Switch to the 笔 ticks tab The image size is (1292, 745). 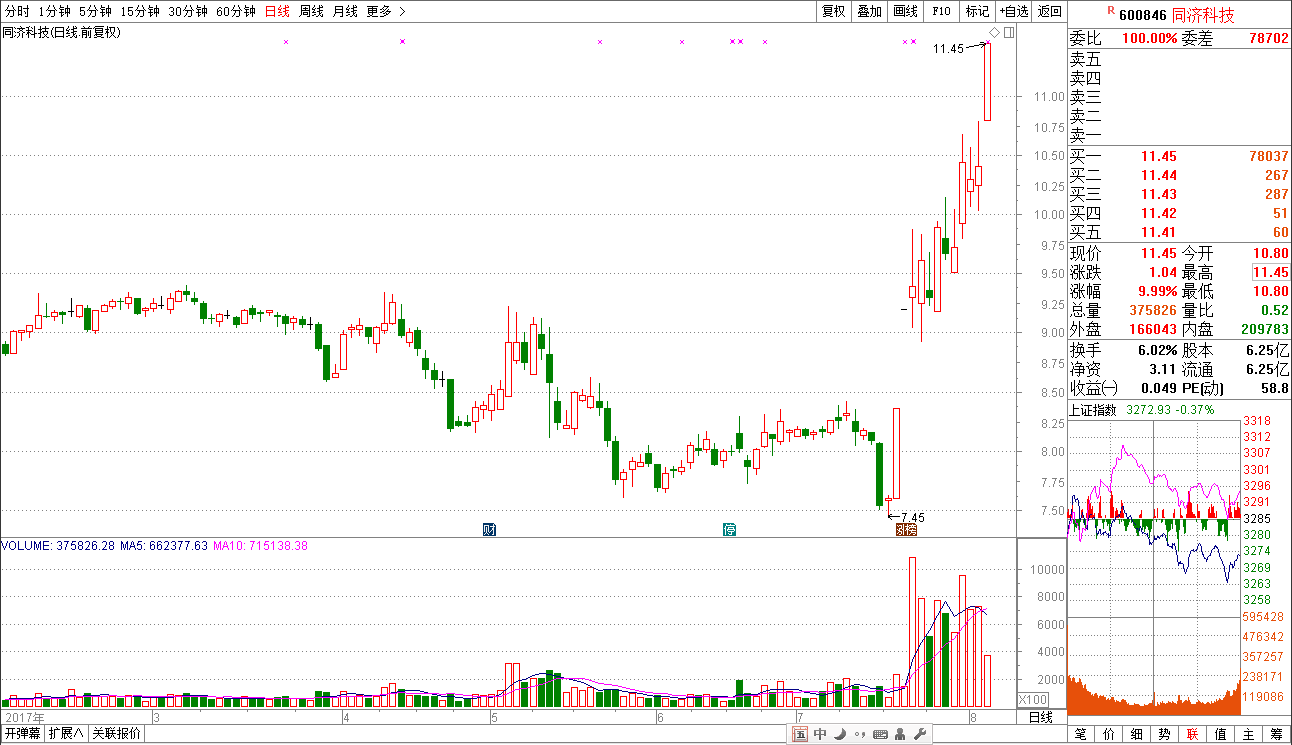click(1081, 734)
